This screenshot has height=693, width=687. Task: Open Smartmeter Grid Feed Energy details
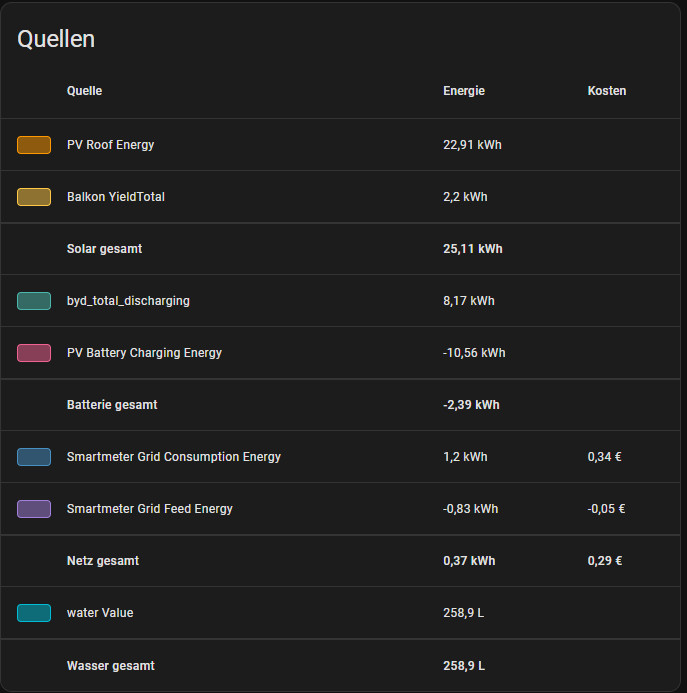point(149,509)
